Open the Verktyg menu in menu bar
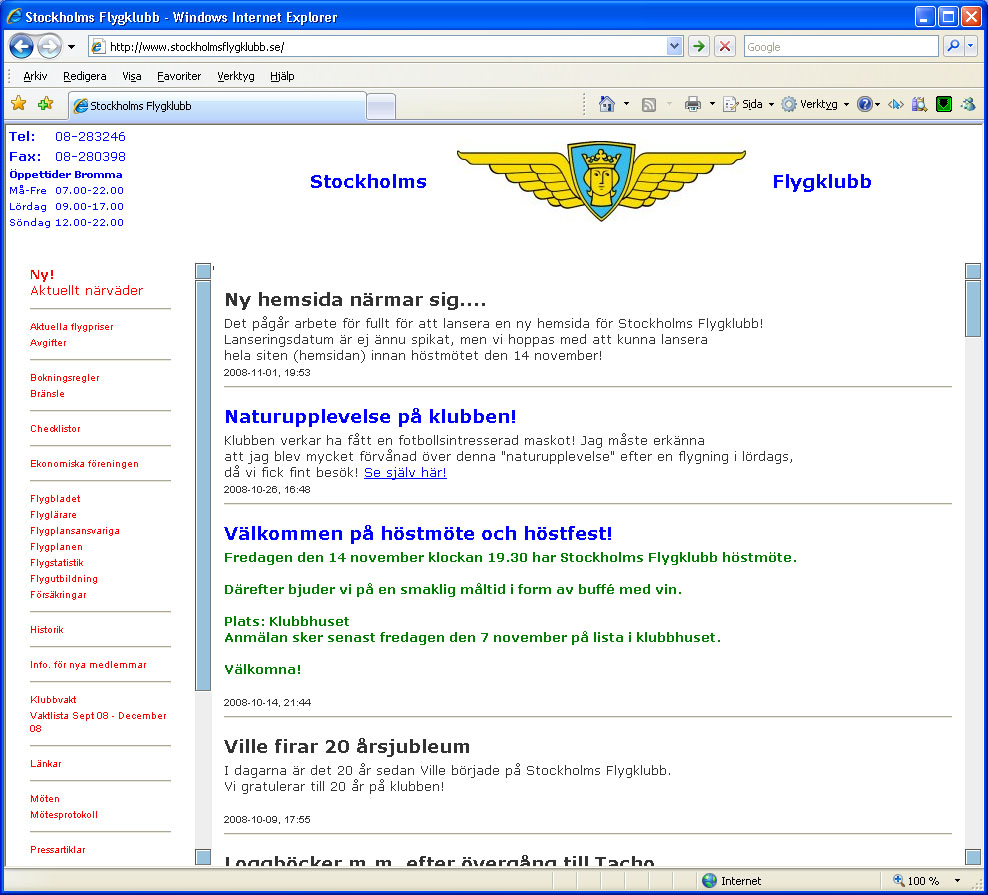 point(236,76)
